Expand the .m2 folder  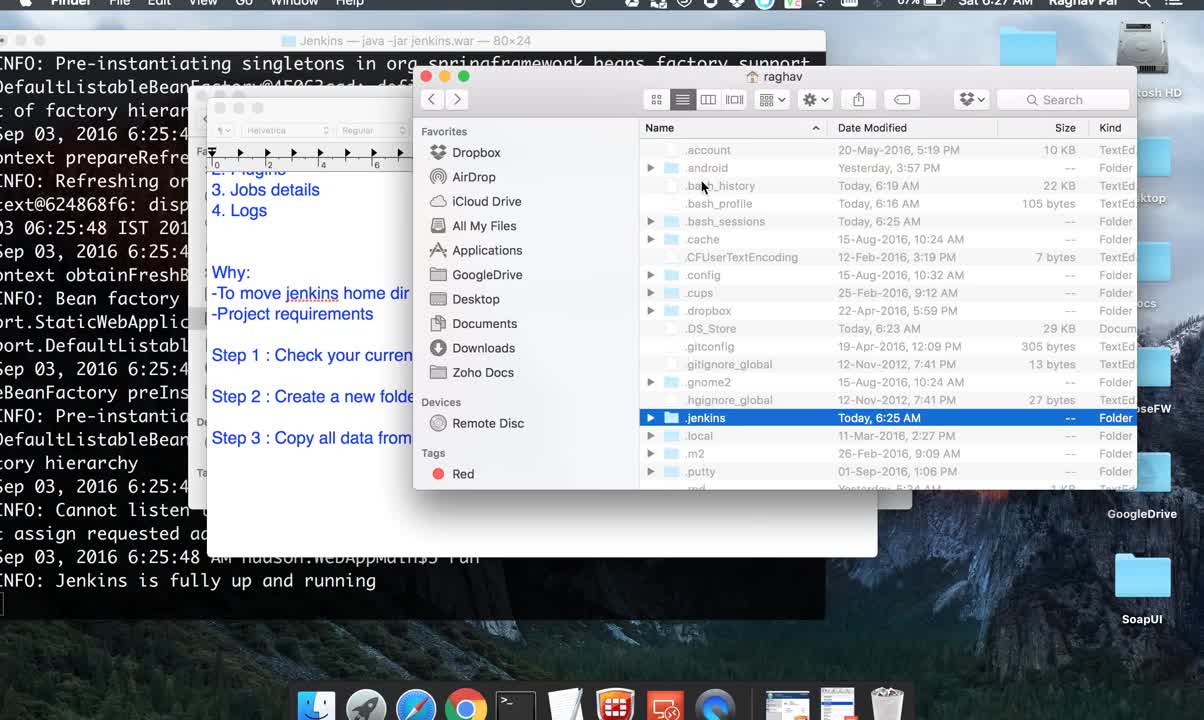(x=651, y=454)
